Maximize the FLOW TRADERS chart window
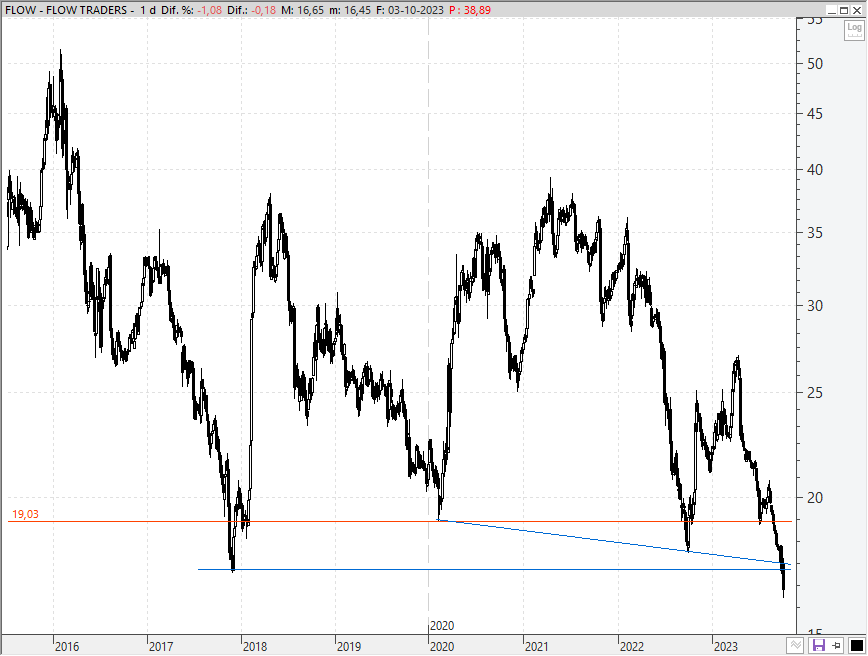The width and height of the screenshot is (868, 656). [x=844, y=10]
